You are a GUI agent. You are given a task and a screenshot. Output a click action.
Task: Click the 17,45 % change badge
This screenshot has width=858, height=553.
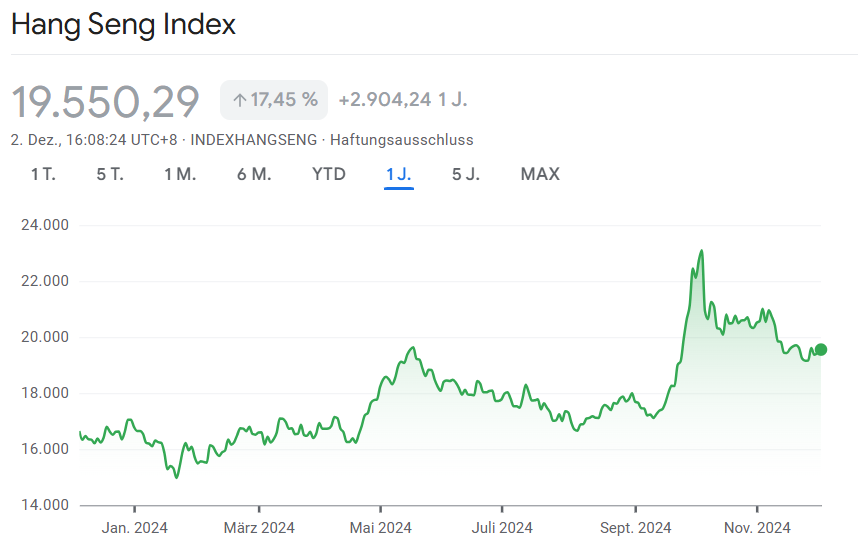(x=274, y=100)
